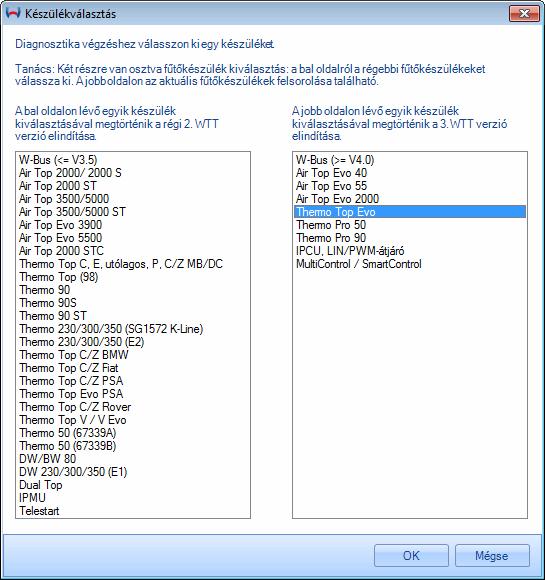This screenshot has height=580, width=545.
Task: Select highlighted Thermo Top Evo entry
Action: 410,212
